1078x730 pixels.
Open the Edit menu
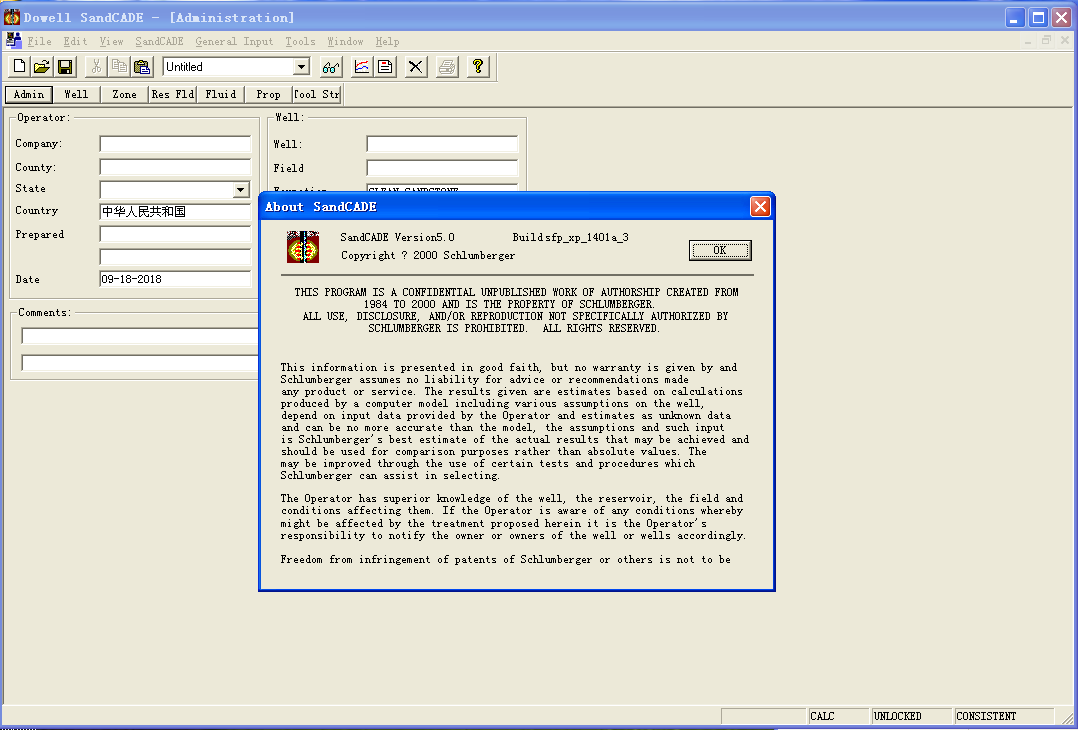(x=75, y=41)
